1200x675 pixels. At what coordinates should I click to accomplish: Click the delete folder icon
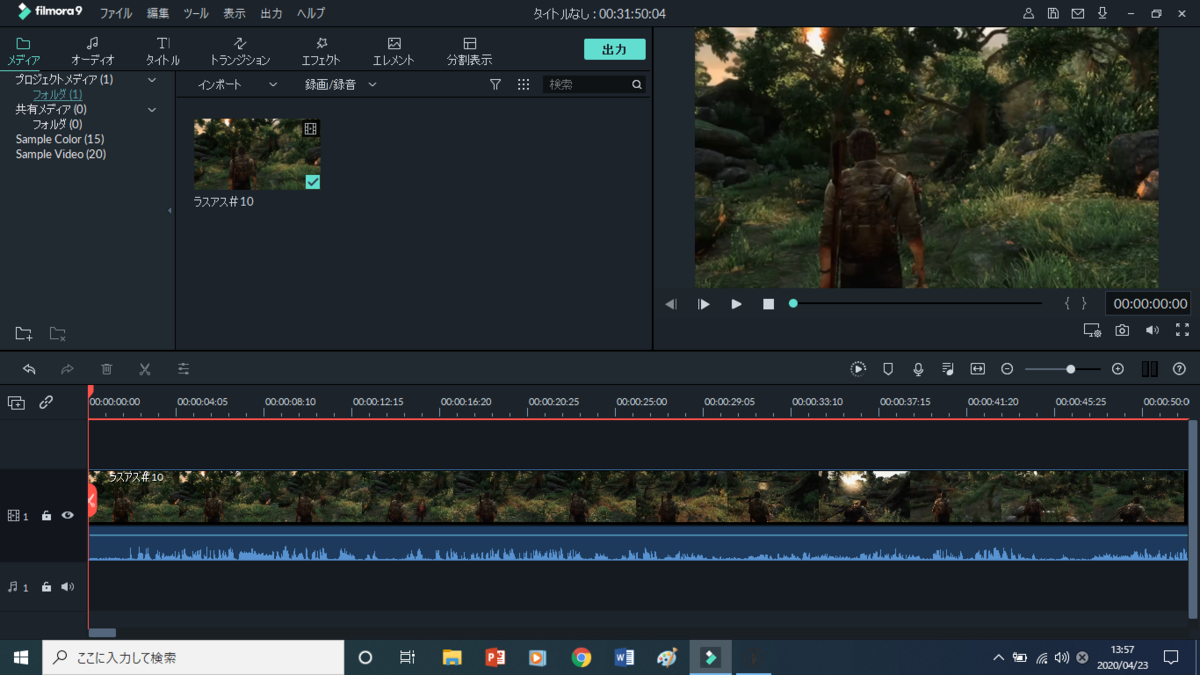[x=58, y=333]
